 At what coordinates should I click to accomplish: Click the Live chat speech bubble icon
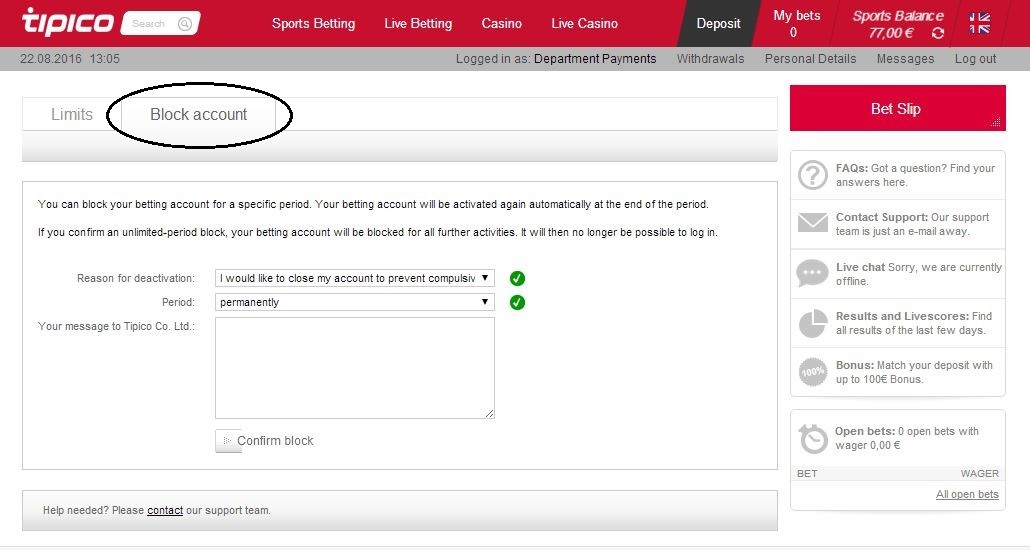[x=813, y=273]
